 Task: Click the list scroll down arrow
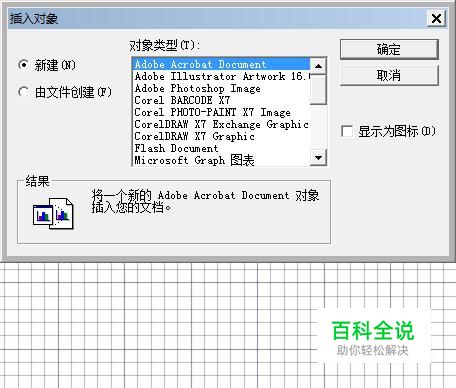coord(318,157)
